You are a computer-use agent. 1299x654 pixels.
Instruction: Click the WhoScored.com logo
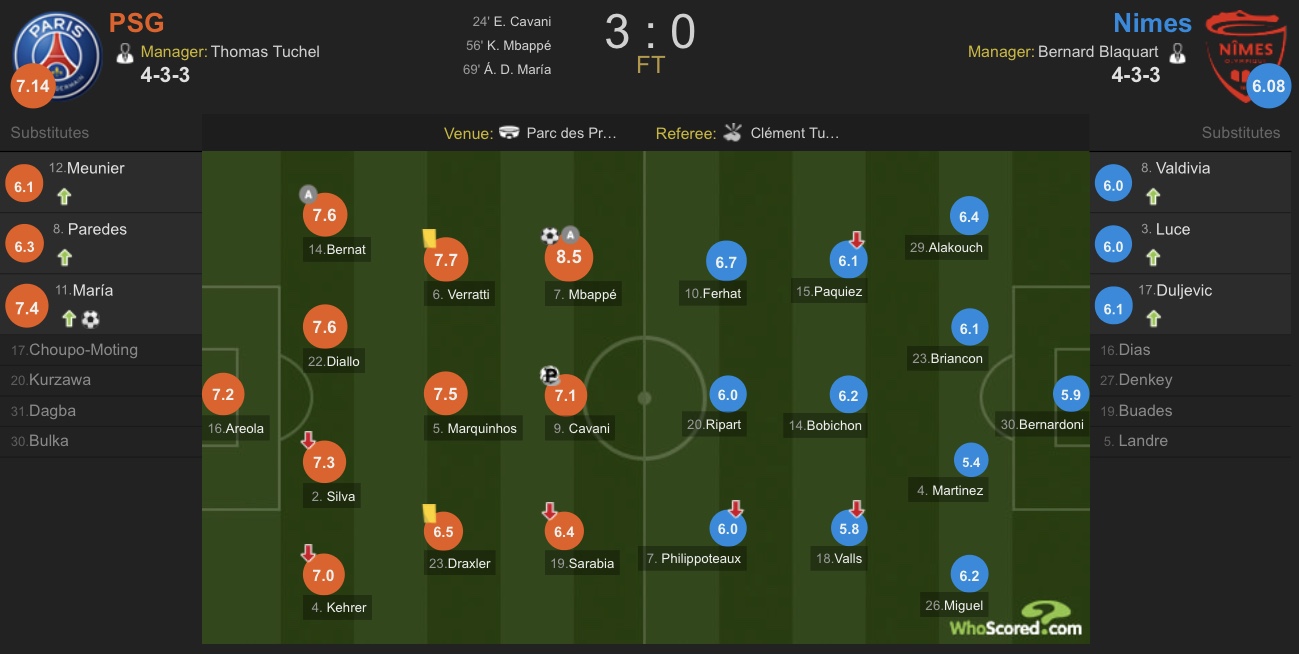tap(1016, 620)
